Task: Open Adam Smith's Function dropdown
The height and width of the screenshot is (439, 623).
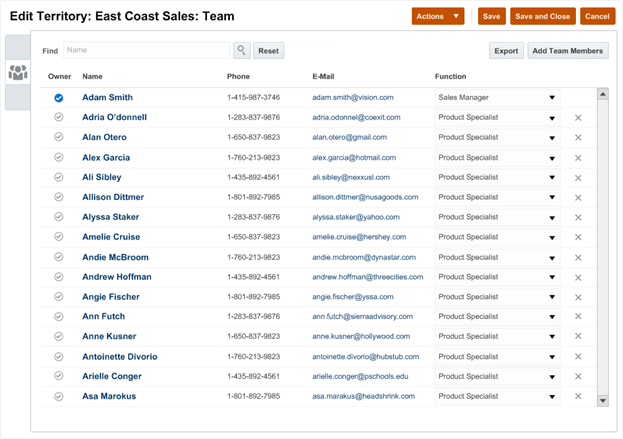Action: pos(552,98)
